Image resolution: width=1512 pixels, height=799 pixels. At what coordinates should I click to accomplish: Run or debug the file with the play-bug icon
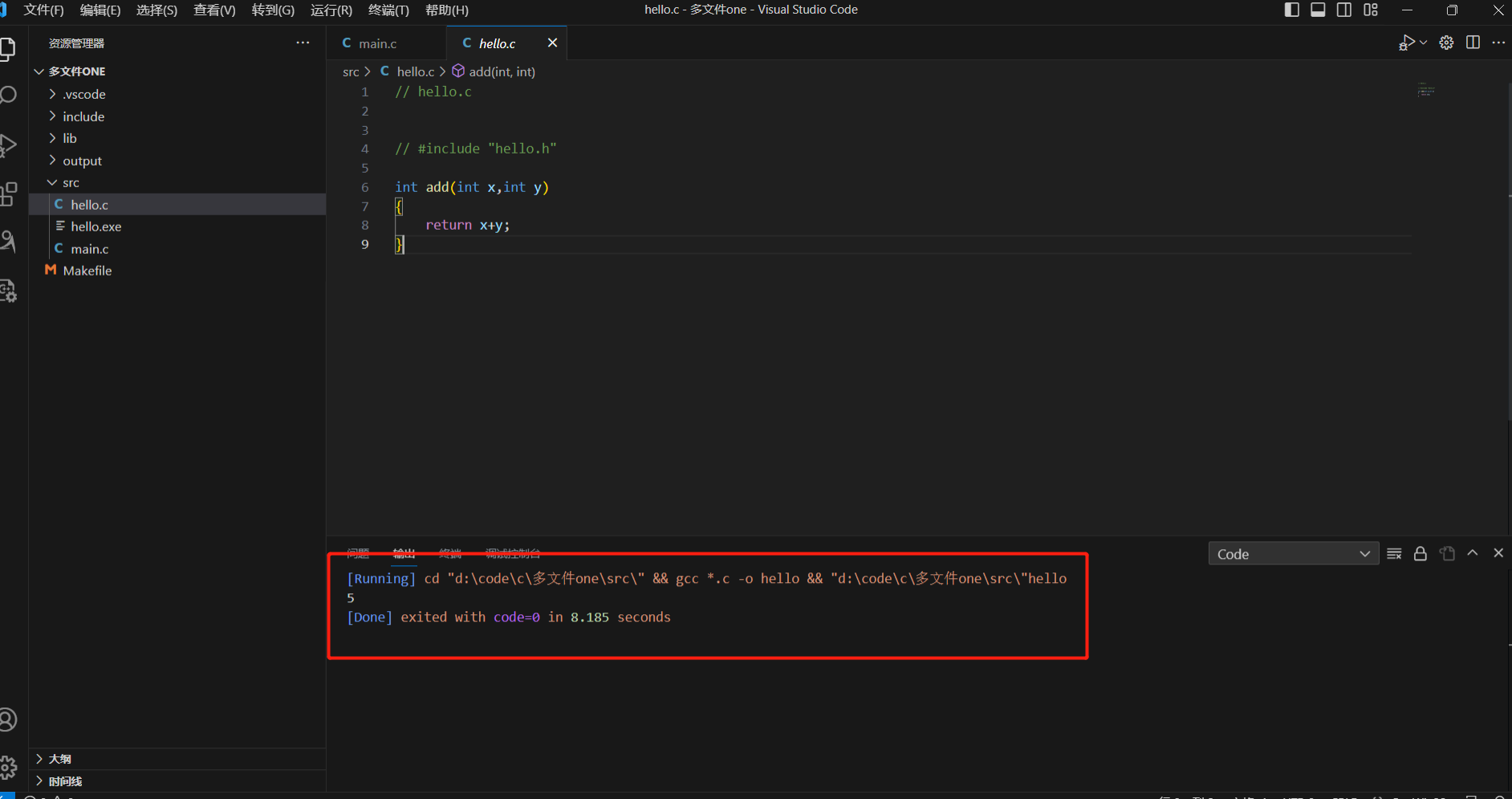(x=1406, y=43)
